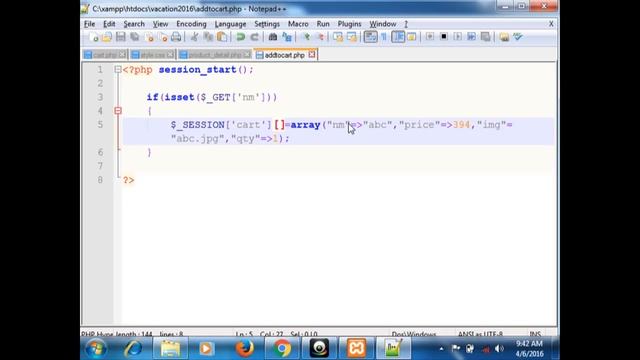Viewport: 640px width, 360px height.
Task: Click the user-defined language toolbar icon
Action: click(x=411, y=37)
